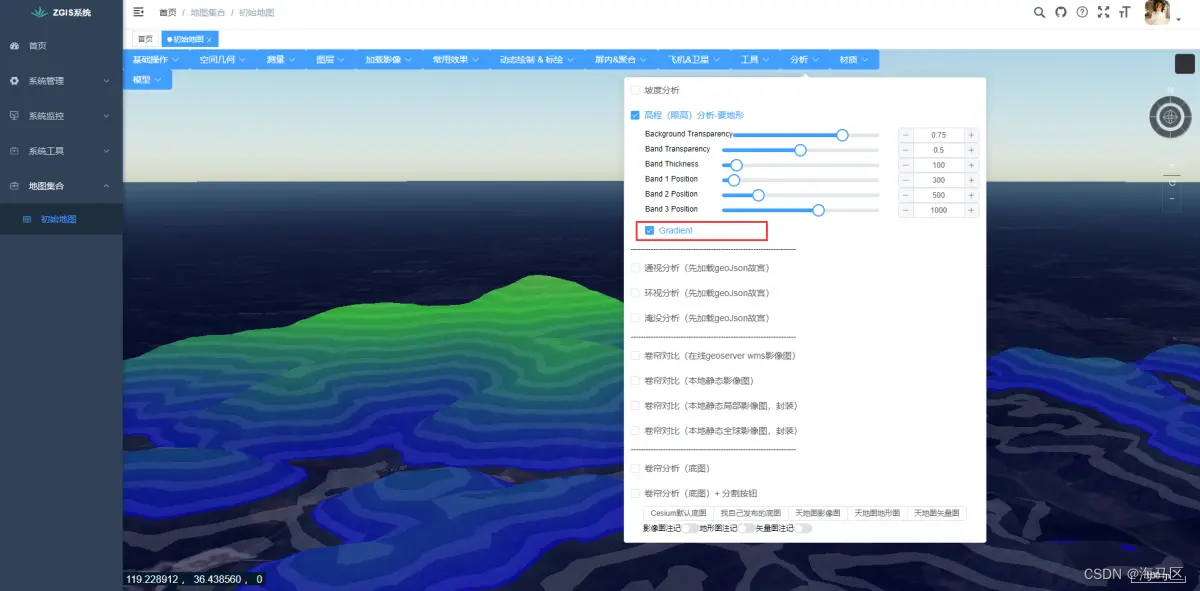This screenshot has height=591, width=1200.
Task: Open the user avatar dropdown
Action: tap(1156, 14)
